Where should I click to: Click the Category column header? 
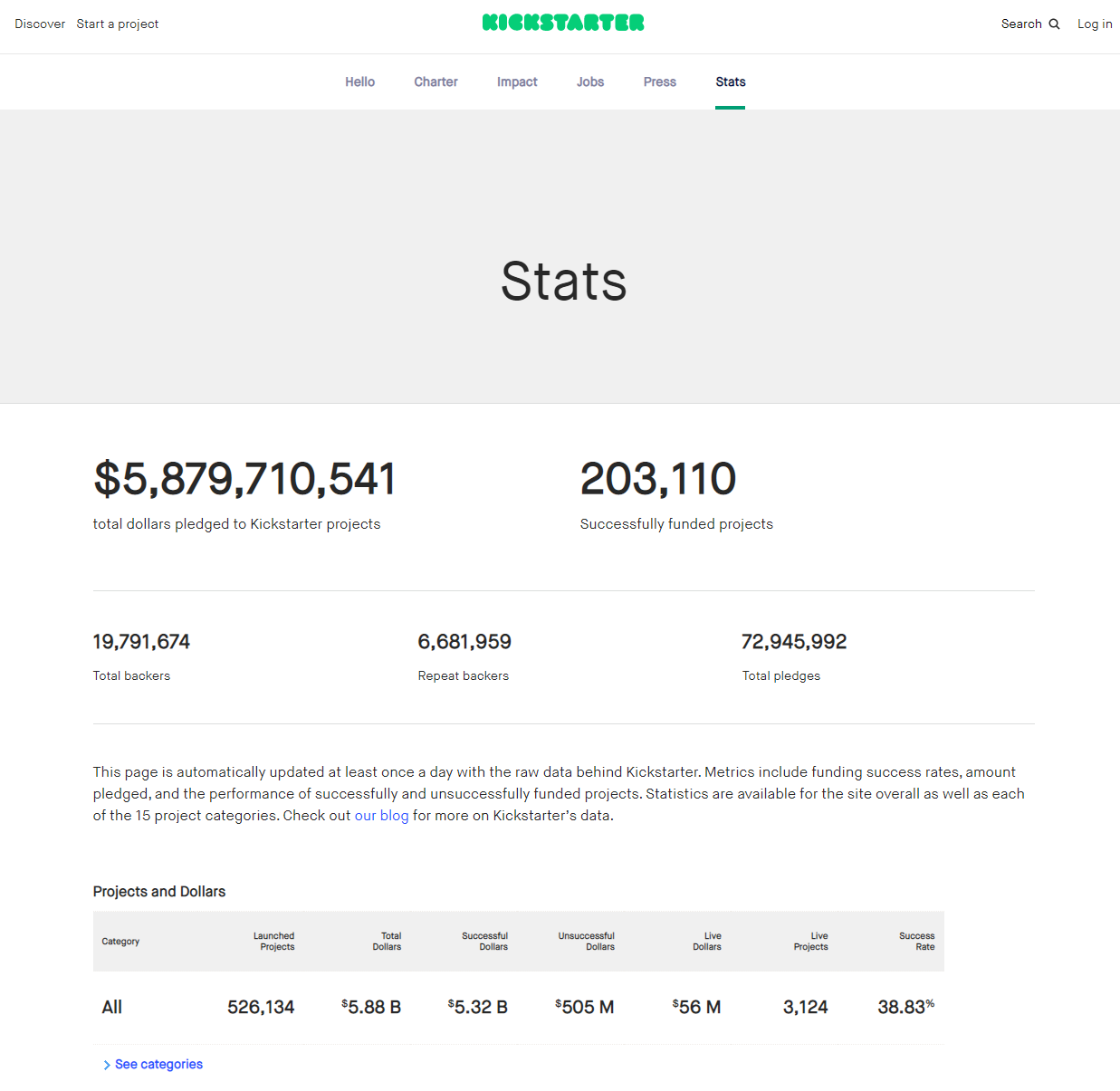point(120,942)
